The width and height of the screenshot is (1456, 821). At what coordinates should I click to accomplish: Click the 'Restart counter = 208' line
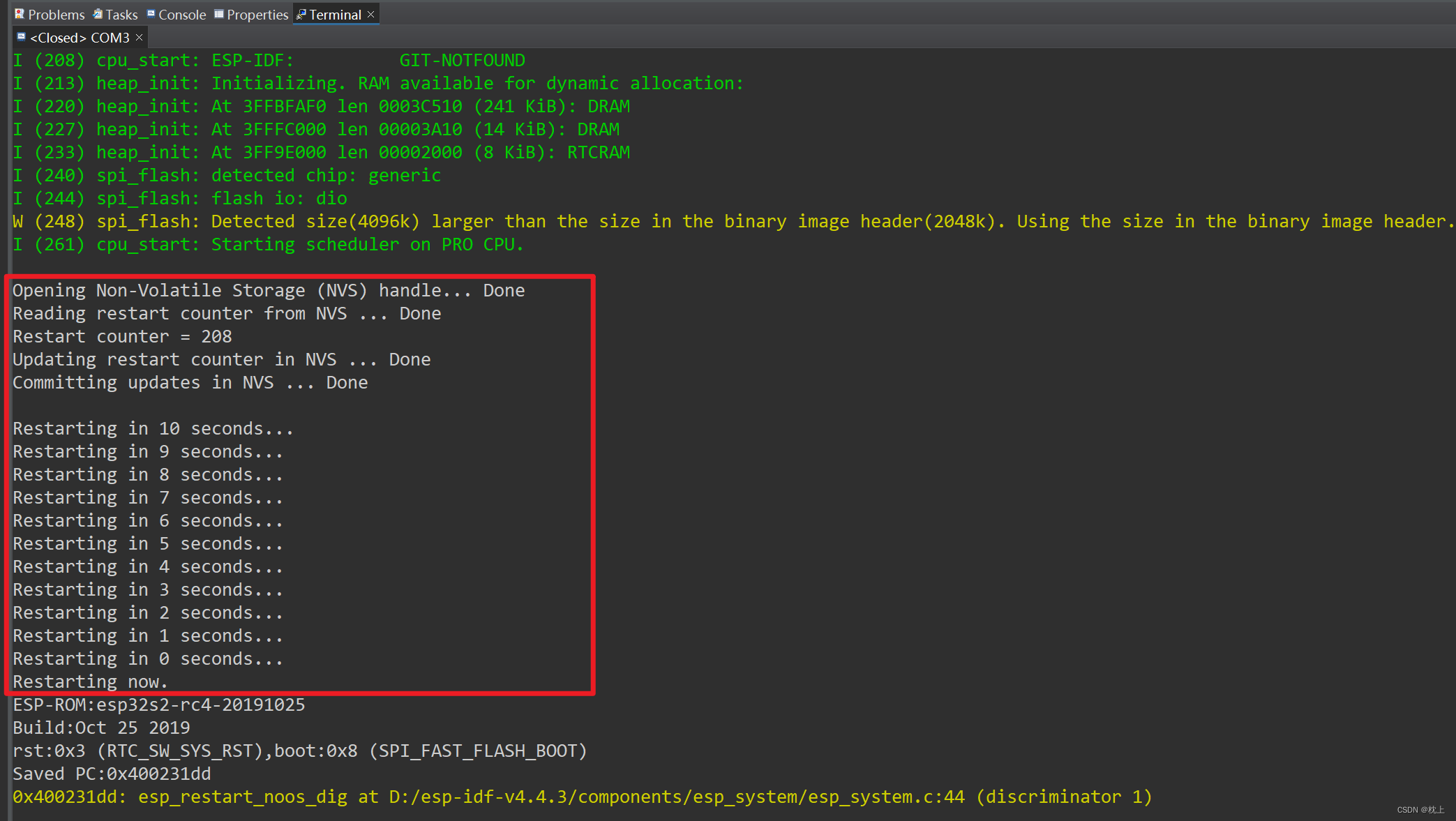(x=122, y=336)
